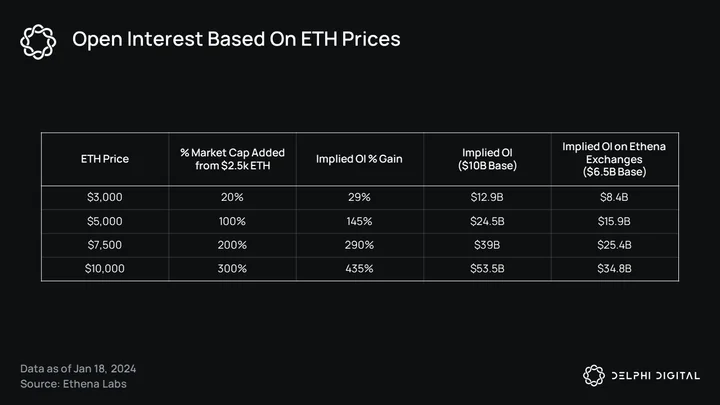The image size is (720, 405).
Task: Click the '% Market Cap Added' column header
Action: tap(232, 159)
